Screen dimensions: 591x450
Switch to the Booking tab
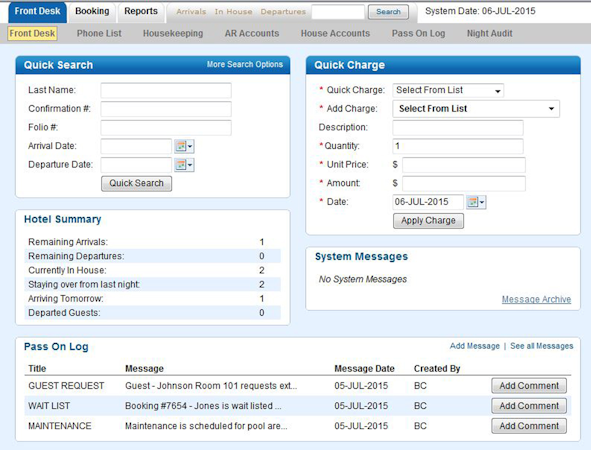point(92,11)
